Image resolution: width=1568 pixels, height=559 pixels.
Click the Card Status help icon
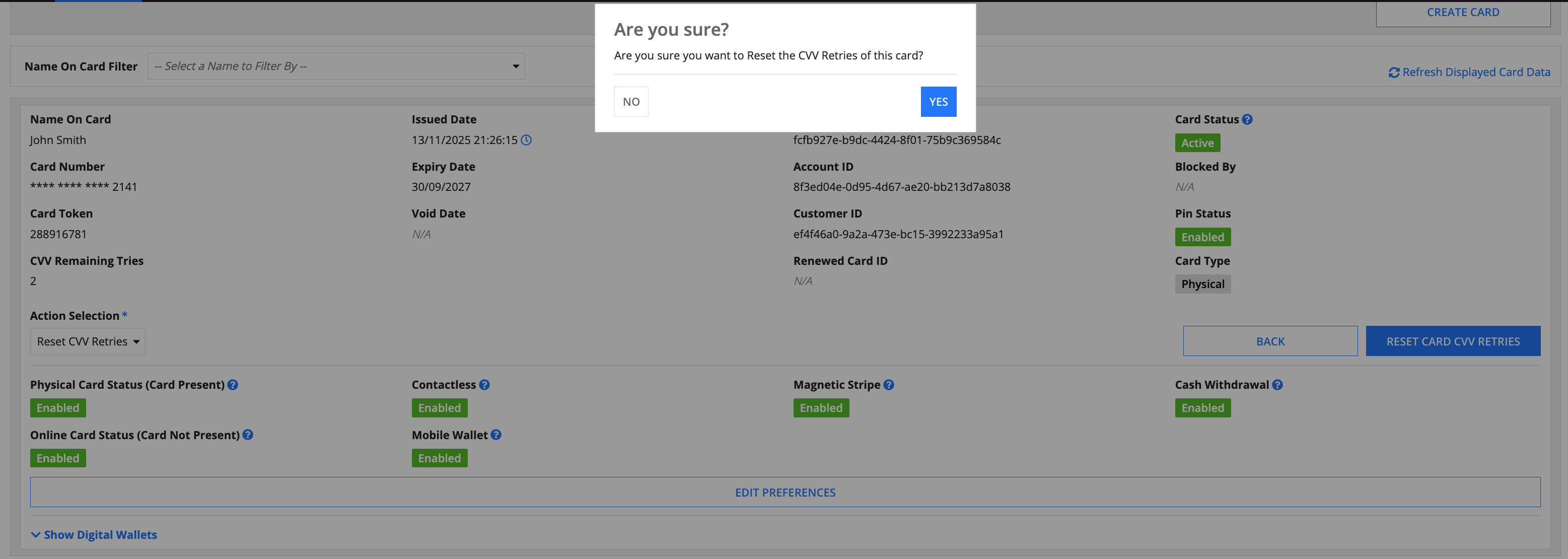(x=1247, y=119)
